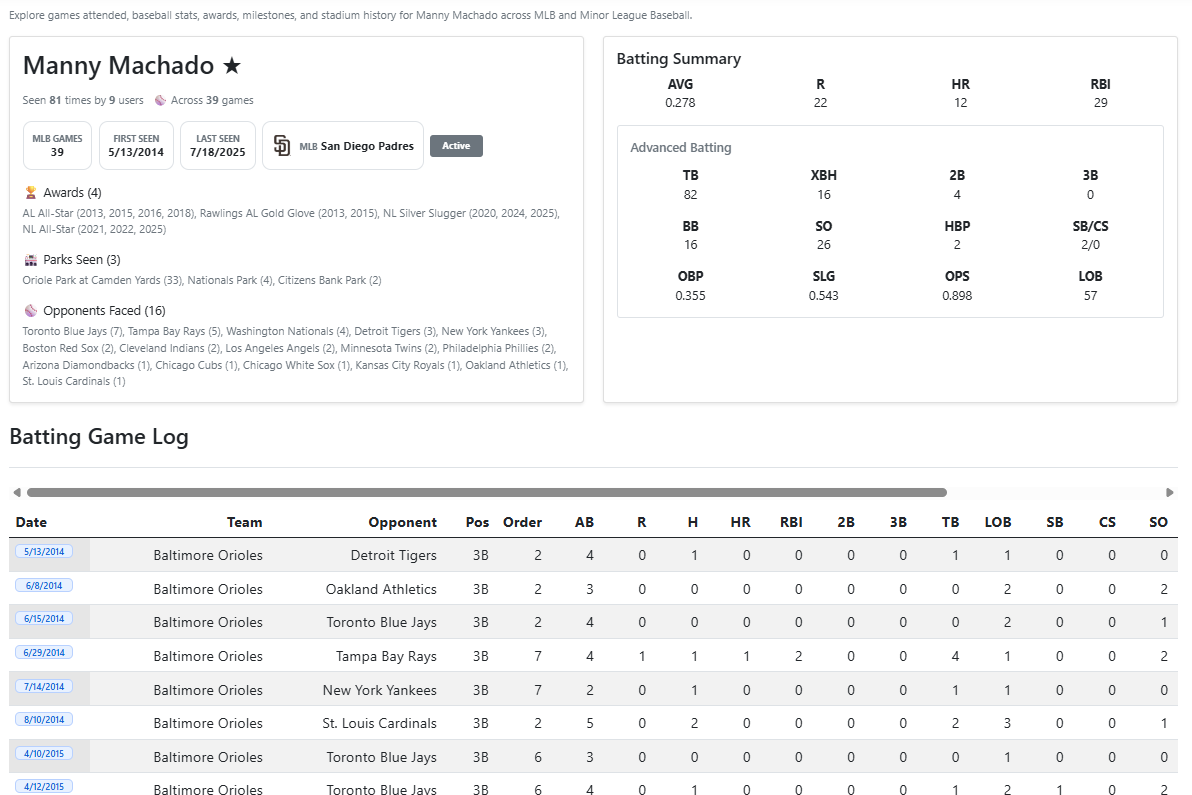Click the Opponents Faced baseball icon
The height and width of the screenshot is (795, 1192).
pyautogui.click(x=30, y=311)
